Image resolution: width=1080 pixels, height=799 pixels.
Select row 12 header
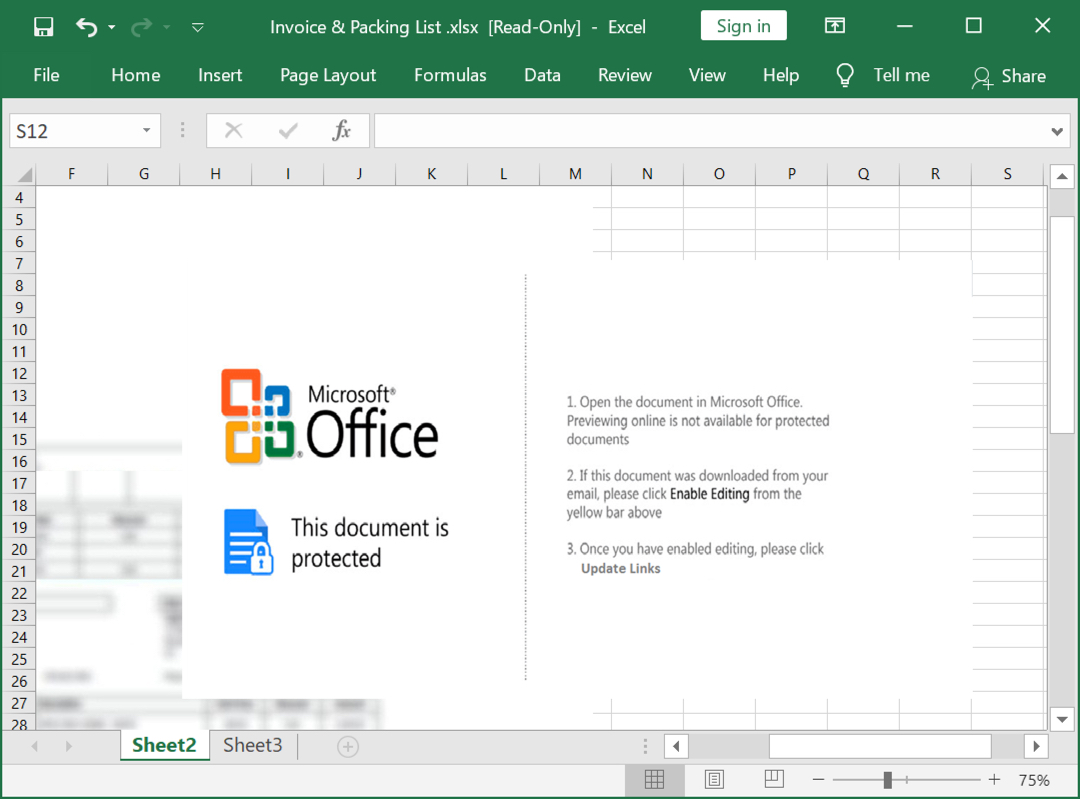pos(19,374)
